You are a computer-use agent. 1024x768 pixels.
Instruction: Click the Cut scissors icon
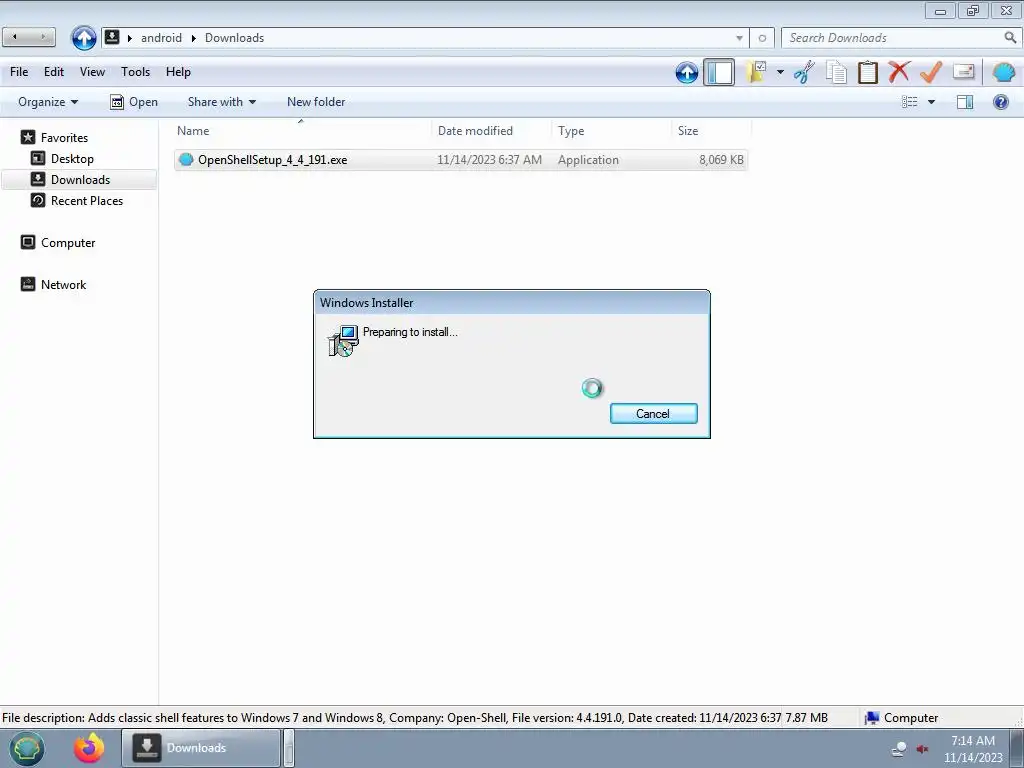805,72
